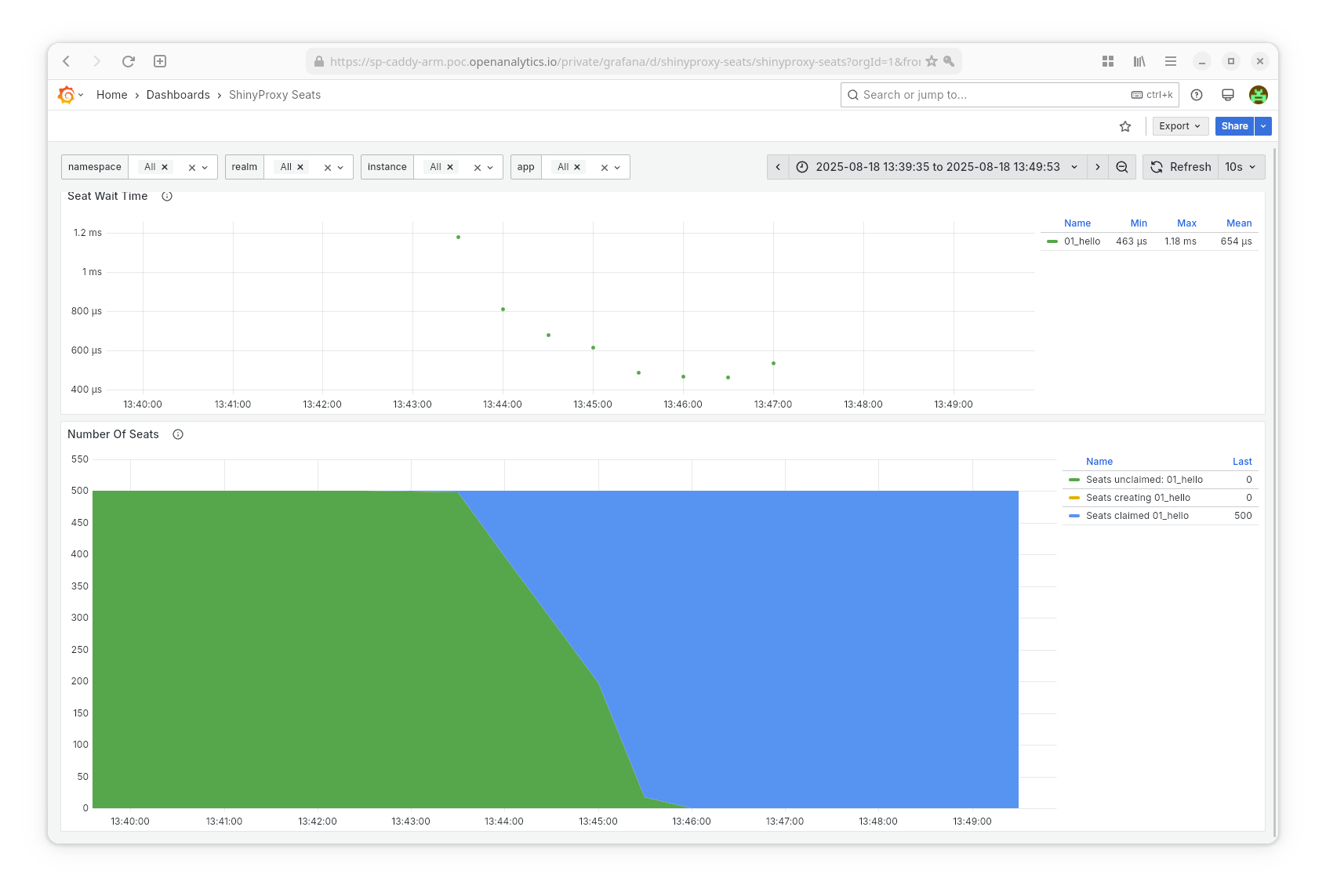1326x896 pixels.
Task: Open color picker for 01_hello series
Action: point(1052,241)
